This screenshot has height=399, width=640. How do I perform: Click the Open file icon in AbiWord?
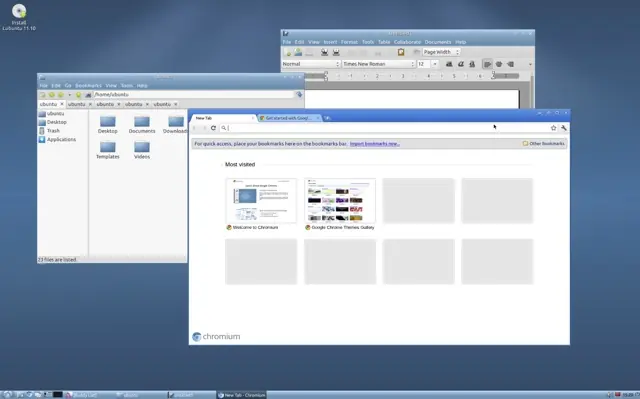pos(298,52)
